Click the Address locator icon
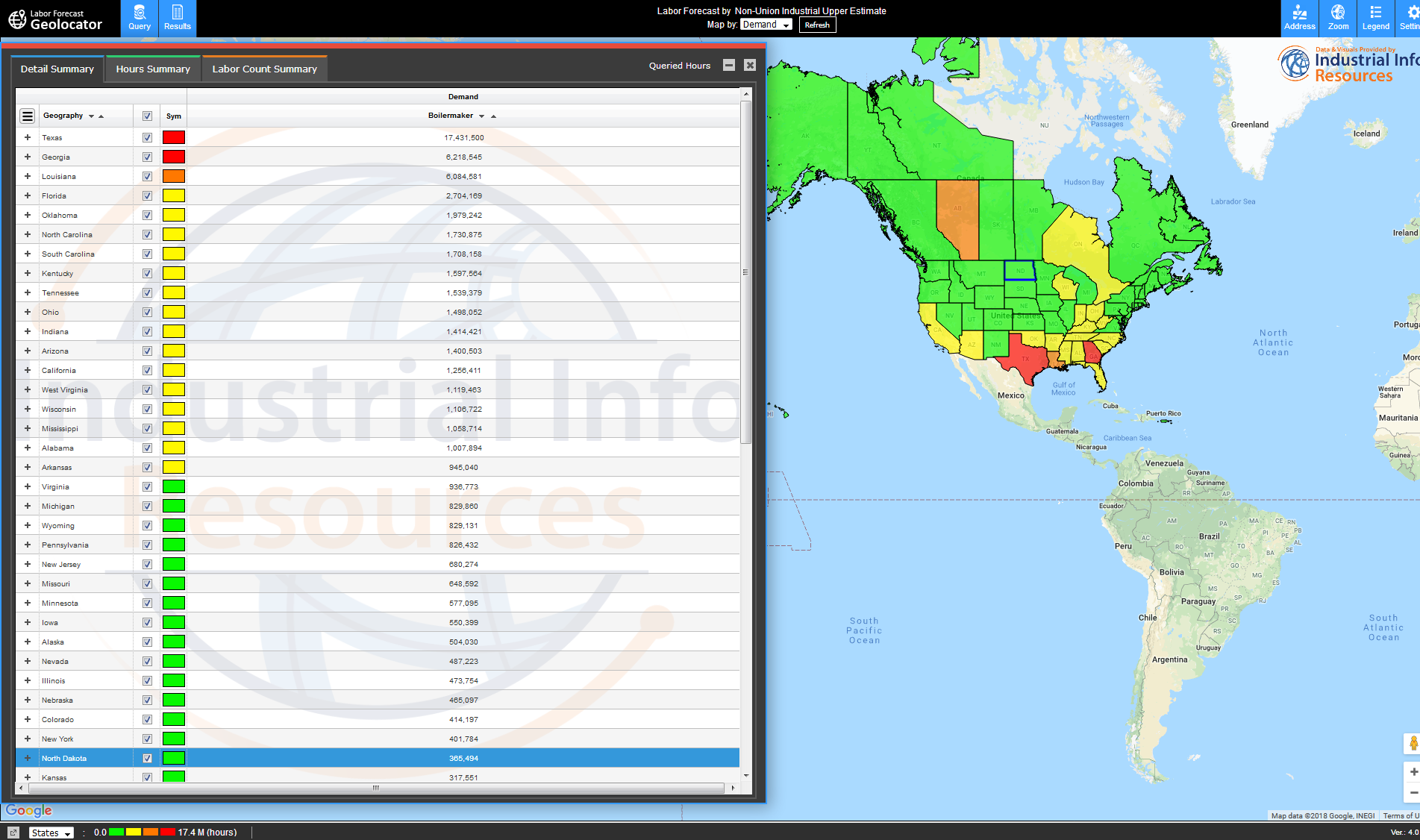The width and height of the screenshot is (1420, 840). tap(1300, 18)
